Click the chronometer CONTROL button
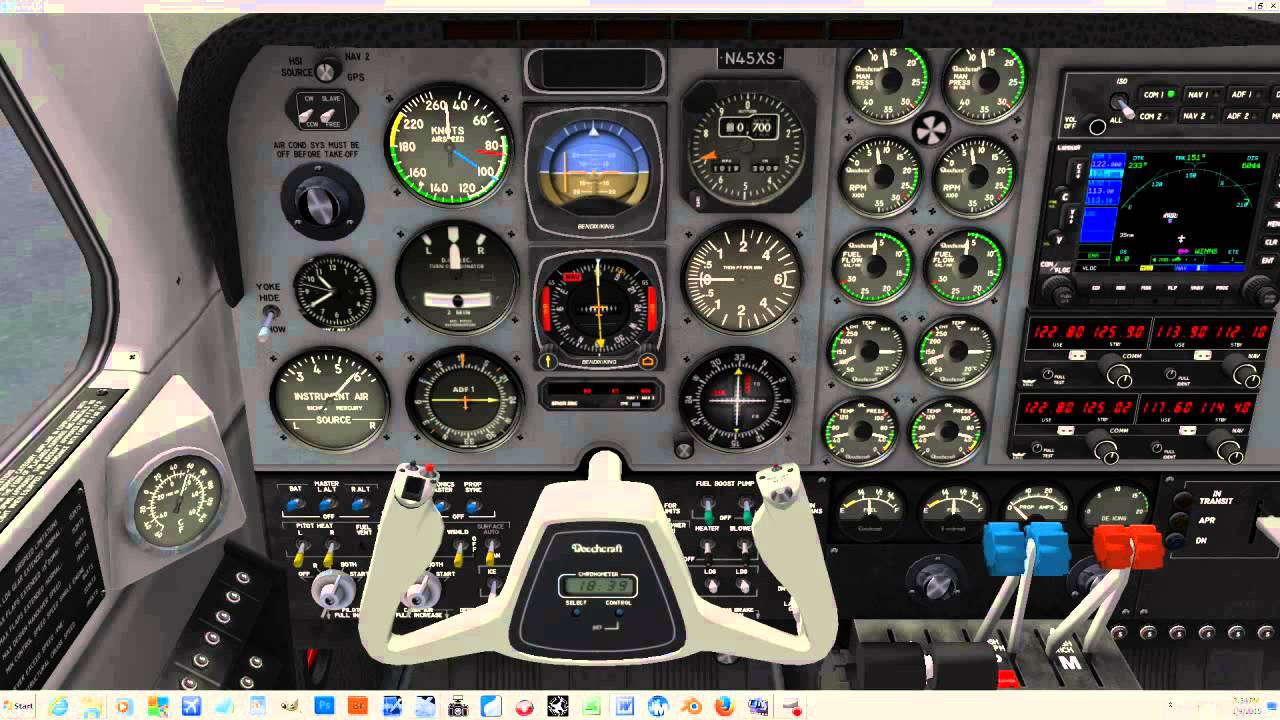 (x=617, y=611)
